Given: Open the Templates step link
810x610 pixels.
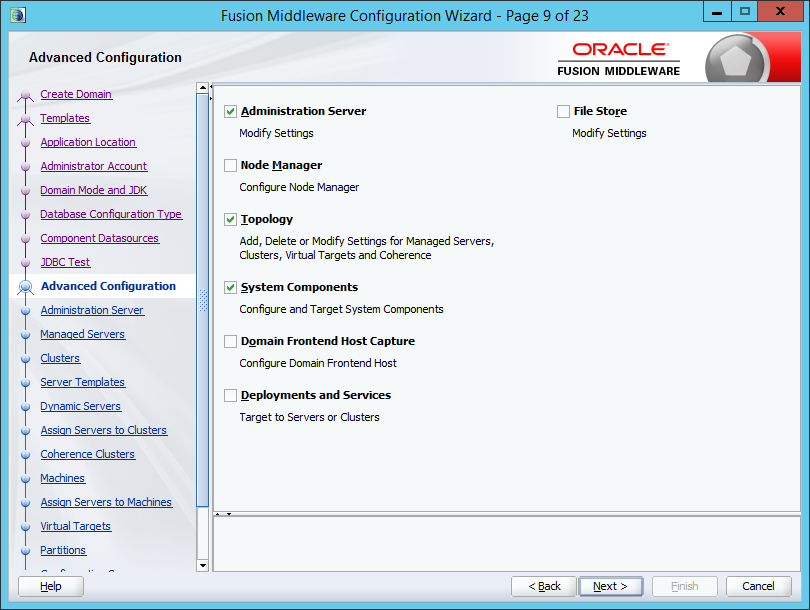Looking at the screenshot, I should [x=65, y=118].
